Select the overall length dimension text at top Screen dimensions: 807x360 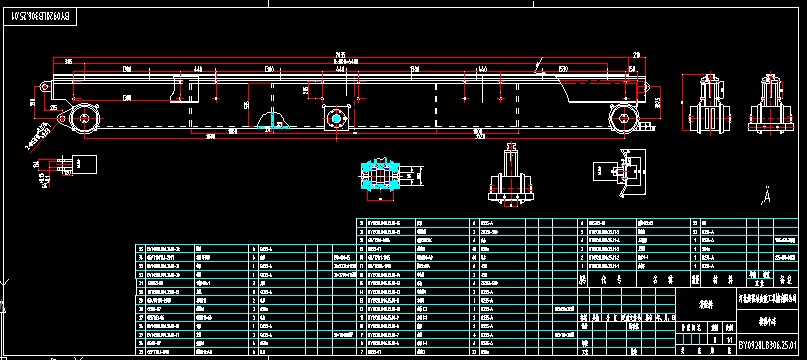coord(339,54)
